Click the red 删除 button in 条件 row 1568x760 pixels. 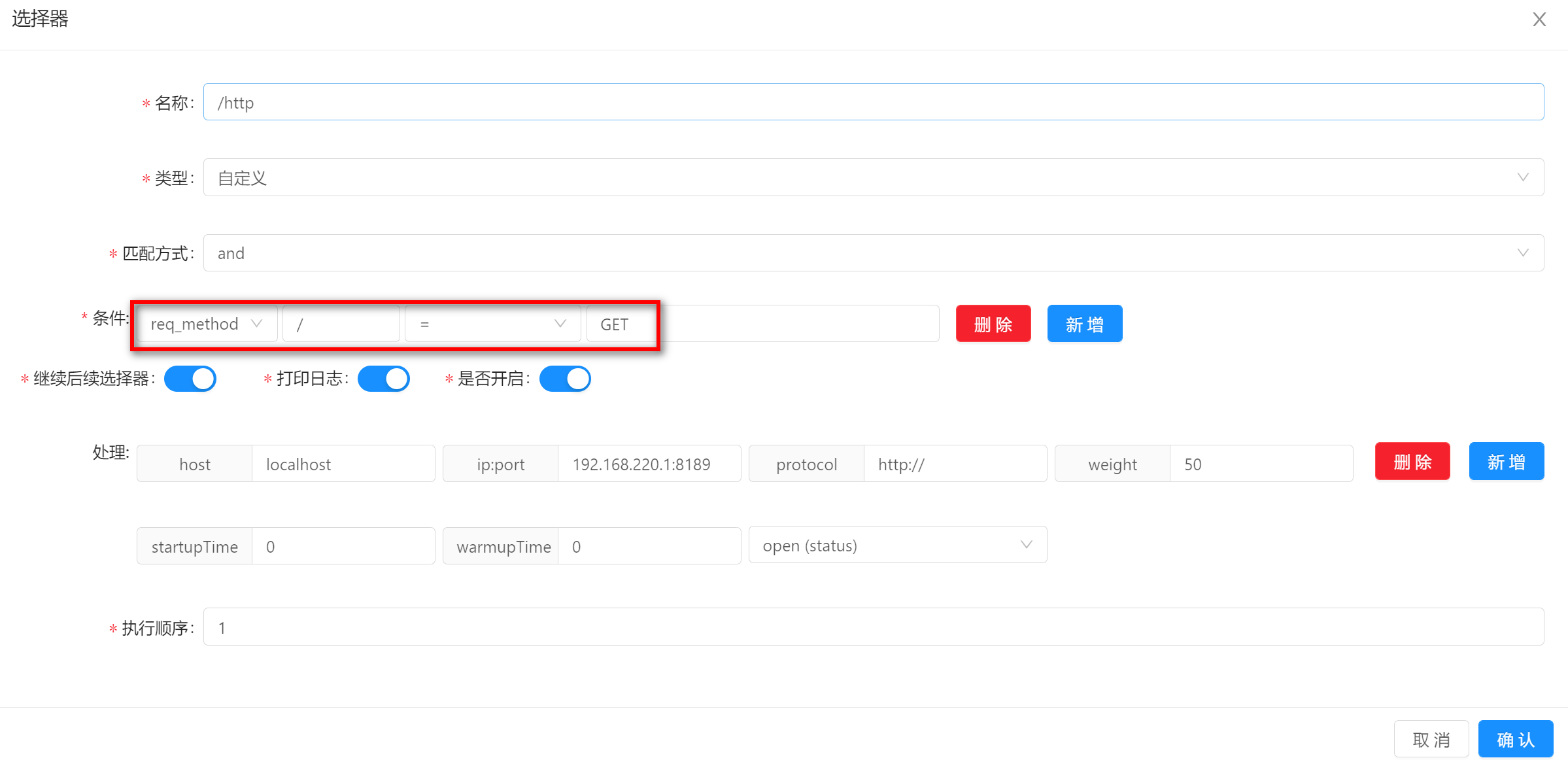point(993,324)
